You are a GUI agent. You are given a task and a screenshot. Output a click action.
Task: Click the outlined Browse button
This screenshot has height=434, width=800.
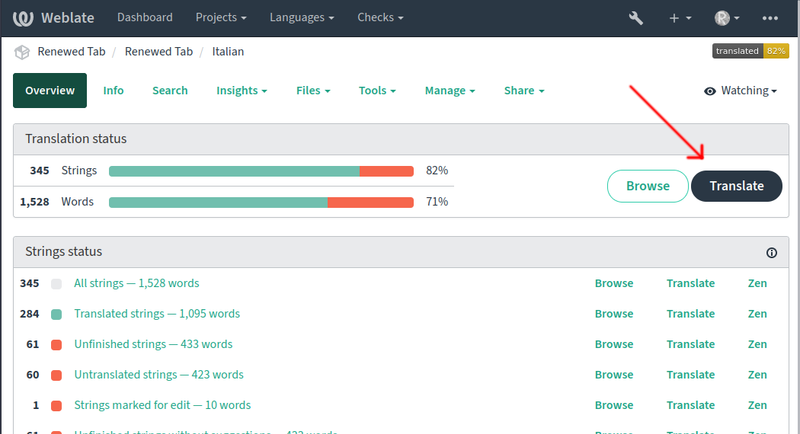coord(648,186)
